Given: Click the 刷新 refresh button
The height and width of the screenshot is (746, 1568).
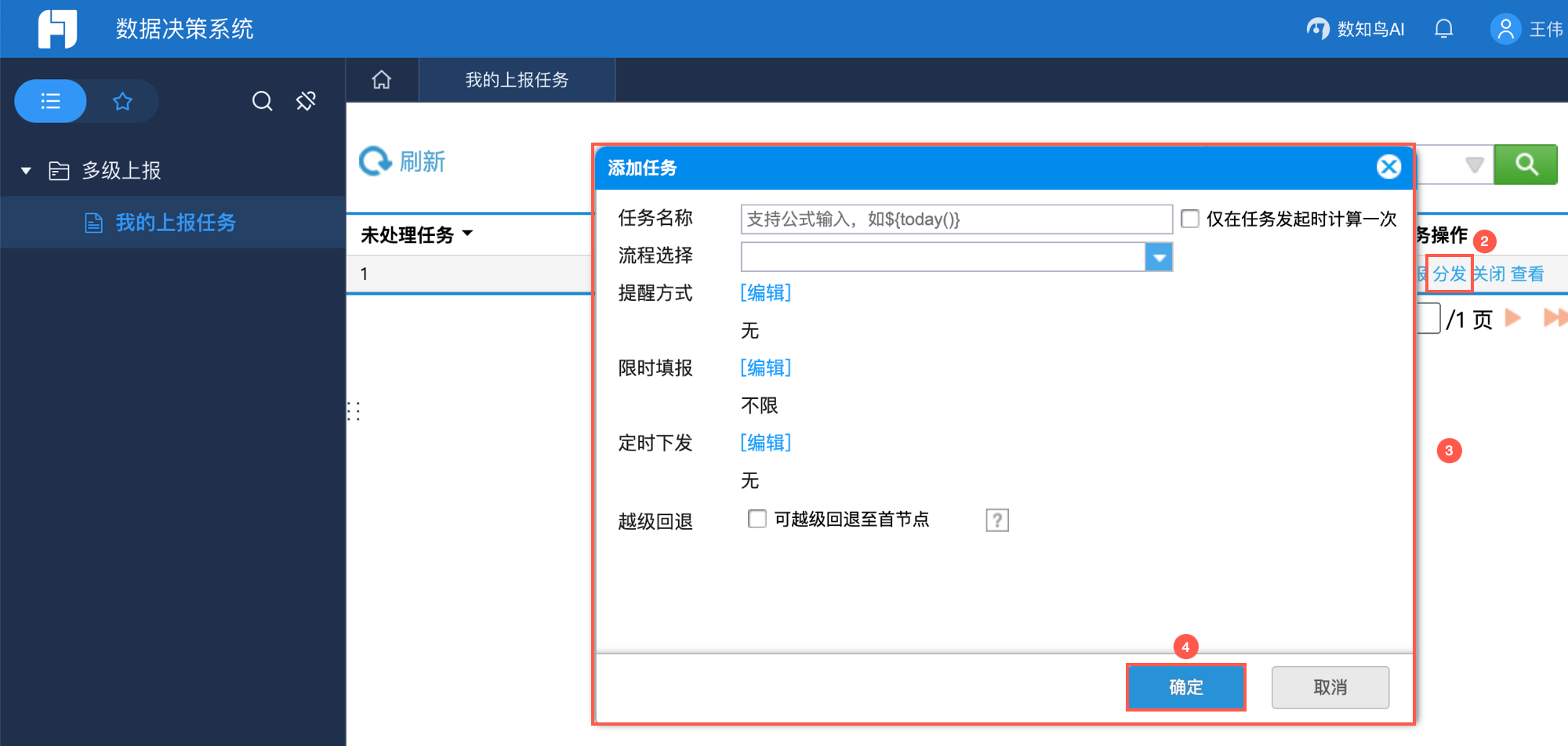Looking at the screenshot, I should [x=402, y=161].
